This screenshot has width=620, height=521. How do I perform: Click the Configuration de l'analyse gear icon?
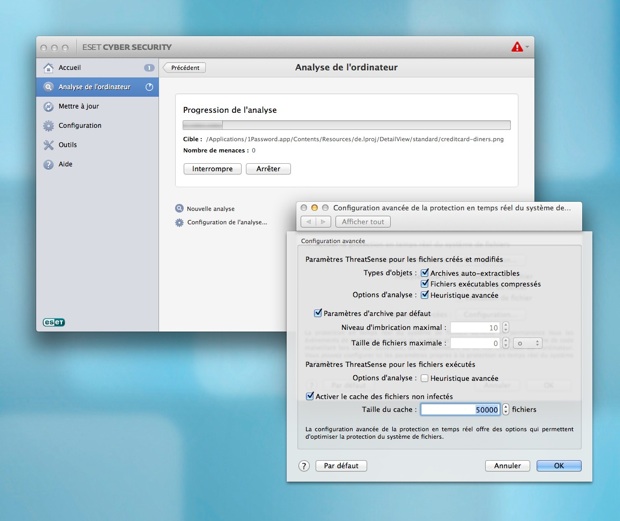(x=179, y=223)
